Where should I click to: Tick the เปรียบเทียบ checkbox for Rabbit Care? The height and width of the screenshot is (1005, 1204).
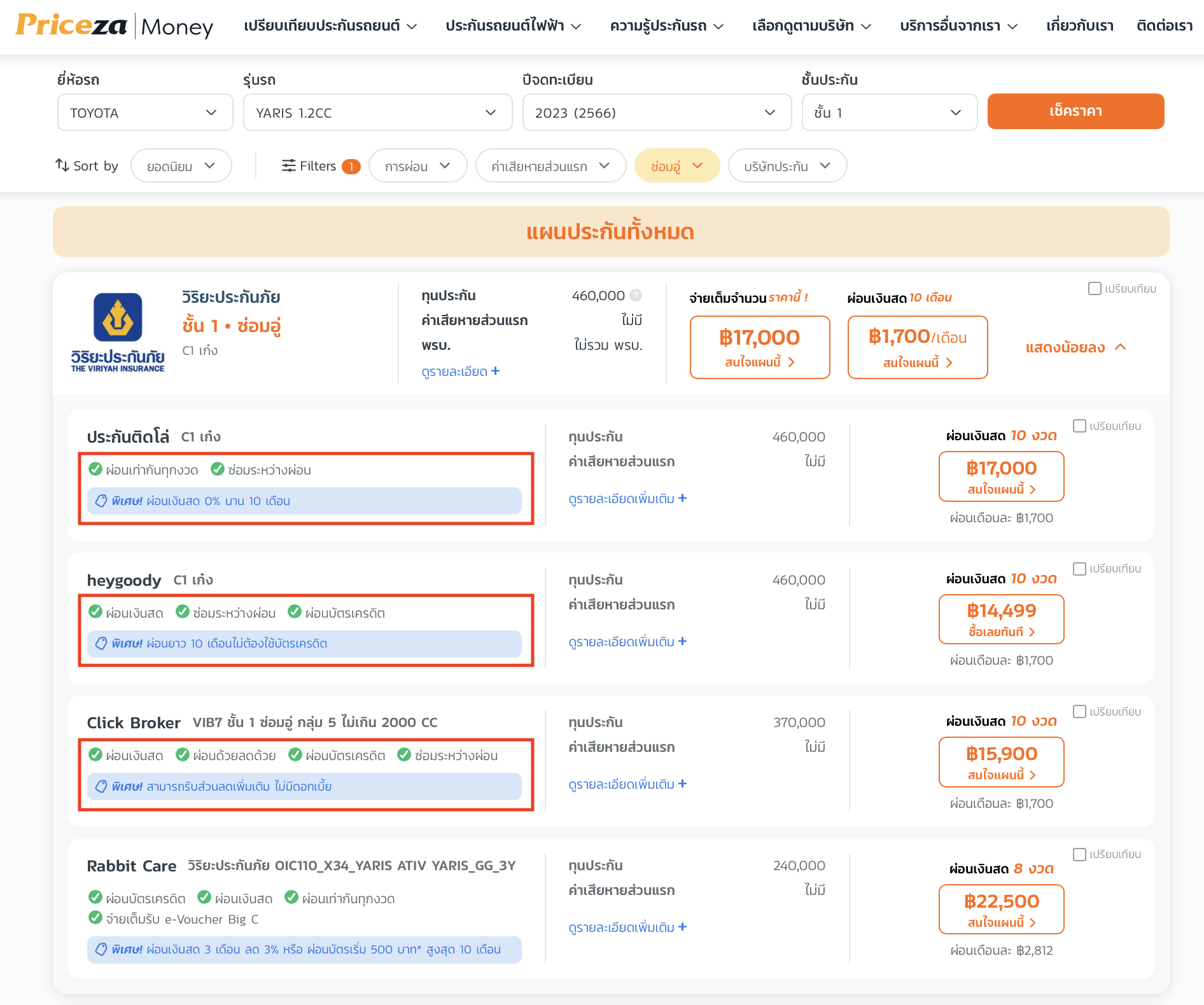[1079, 854]
